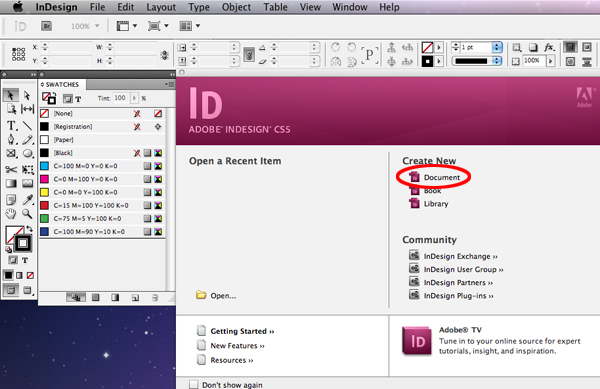Open the stroke weight 1 pt dropdown
Viewport: 600px width, 389px height.
(497, 47)
